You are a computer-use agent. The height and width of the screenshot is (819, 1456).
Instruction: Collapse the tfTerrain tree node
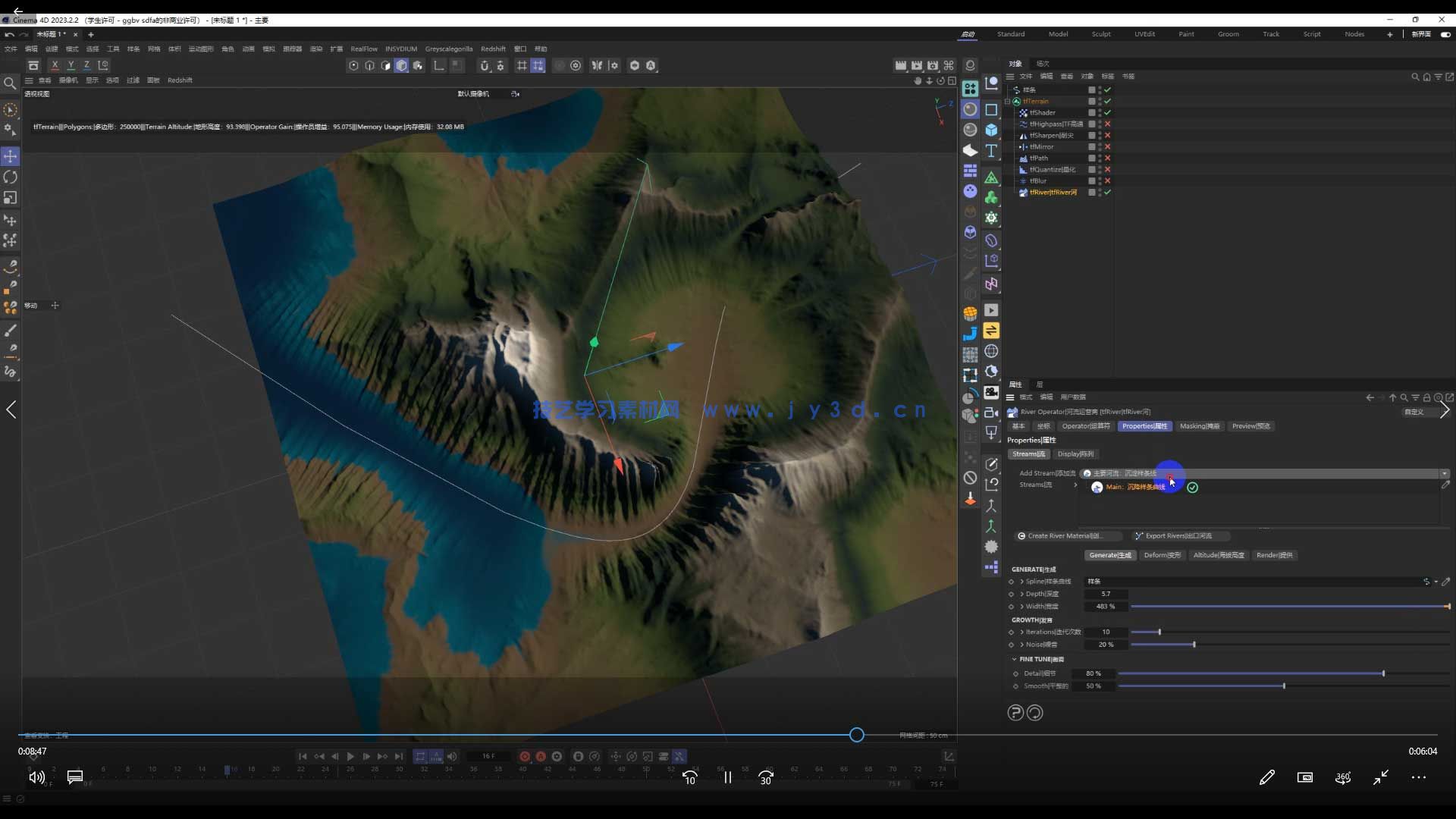click(x=1008, y=101)
